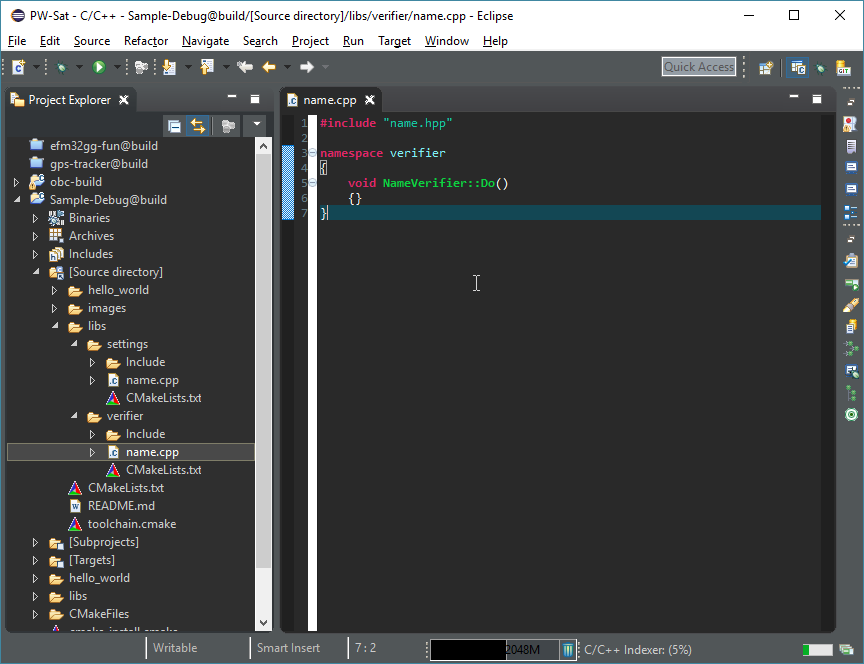Open the Refactor menu
This screenshot has width=864, height=664.
(x=146, y=41)
